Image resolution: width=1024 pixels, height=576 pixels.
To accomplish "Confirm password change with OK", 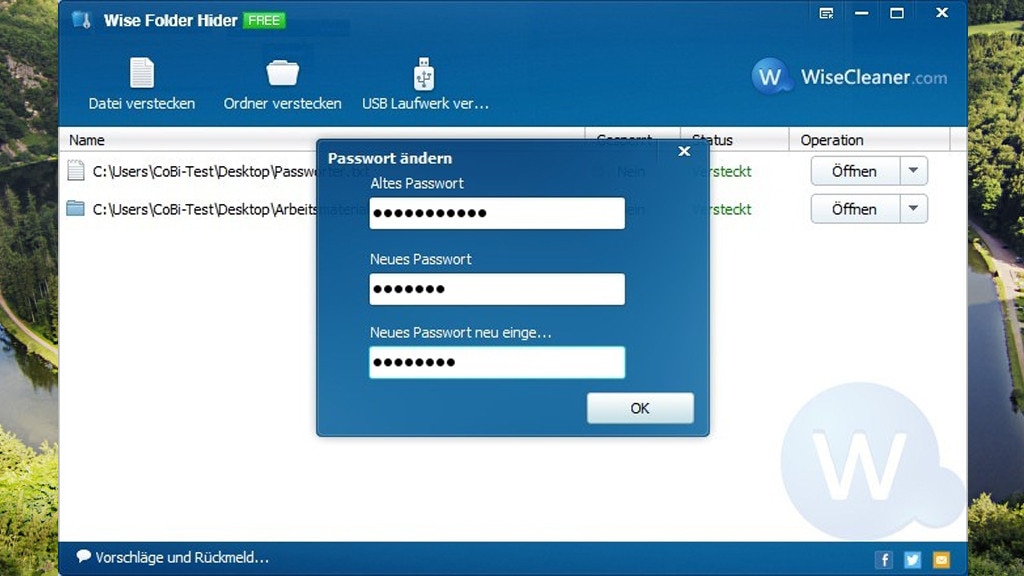I will coord(640,408).
